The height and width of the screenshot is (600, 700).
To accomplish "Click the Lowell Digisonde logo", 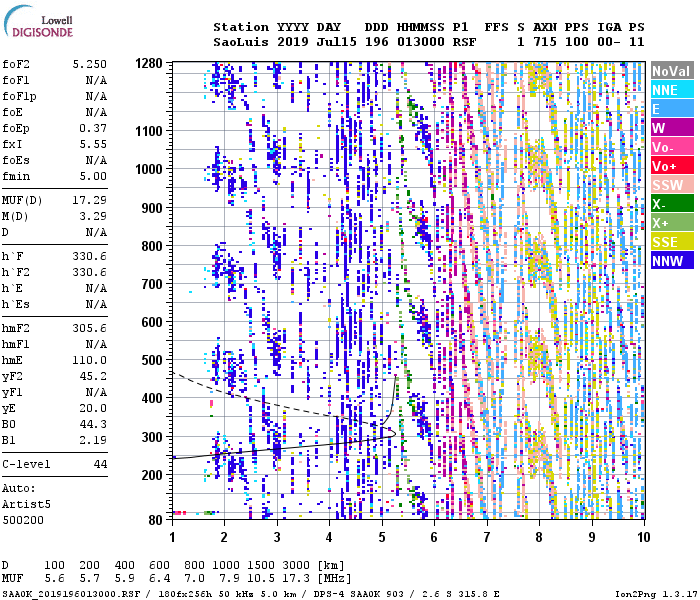I will coord(38,22).
